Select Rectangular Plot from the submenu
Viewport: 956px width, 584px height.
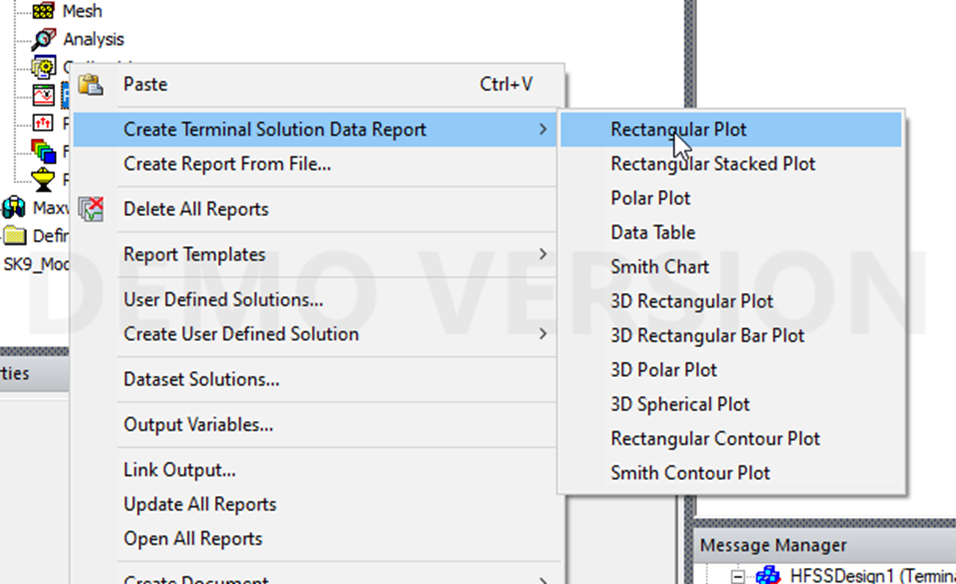pos(678,129)
